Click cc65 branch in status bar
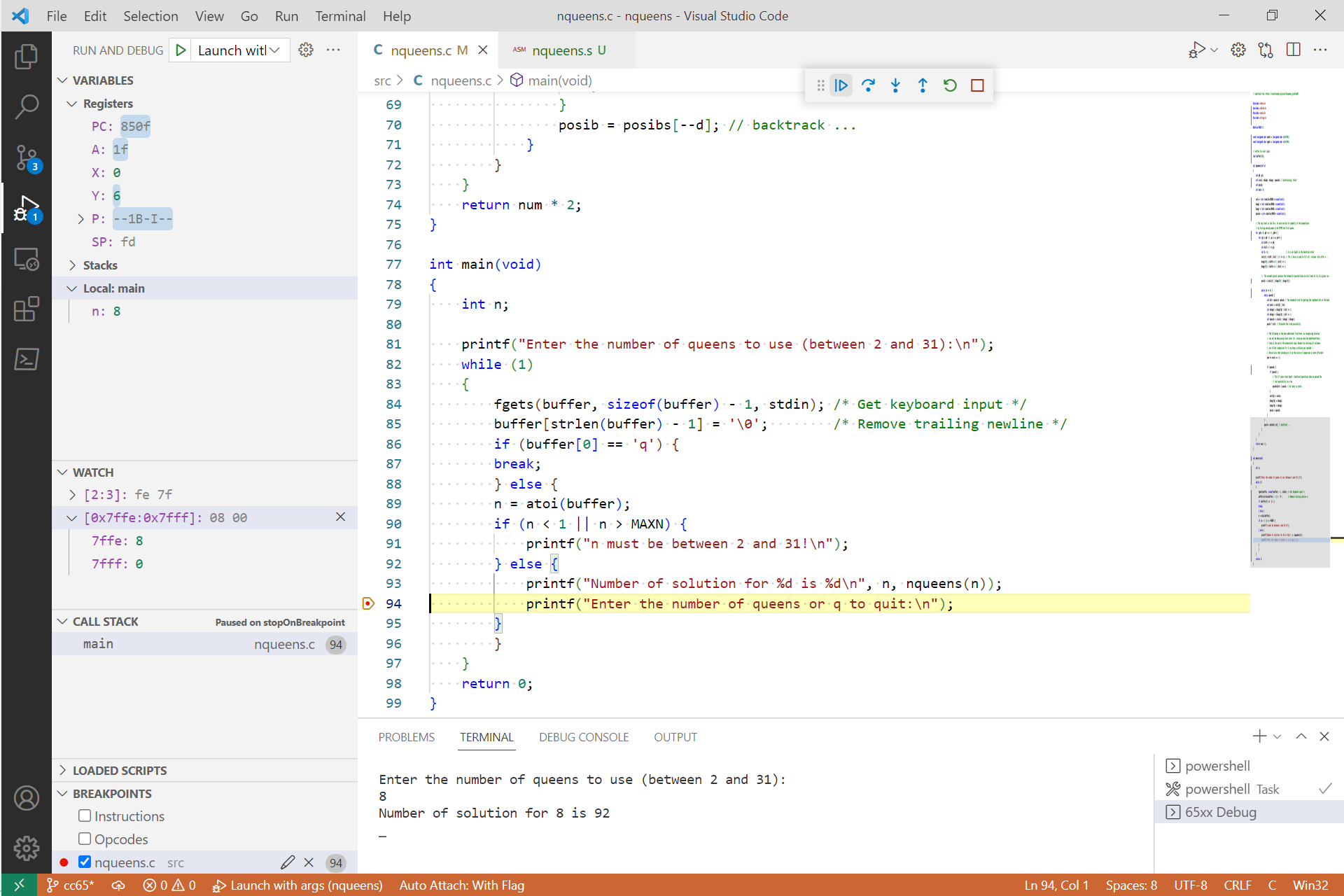This screenshot has height=896, width=1344. pyautogui.click(x=70, y=885)
